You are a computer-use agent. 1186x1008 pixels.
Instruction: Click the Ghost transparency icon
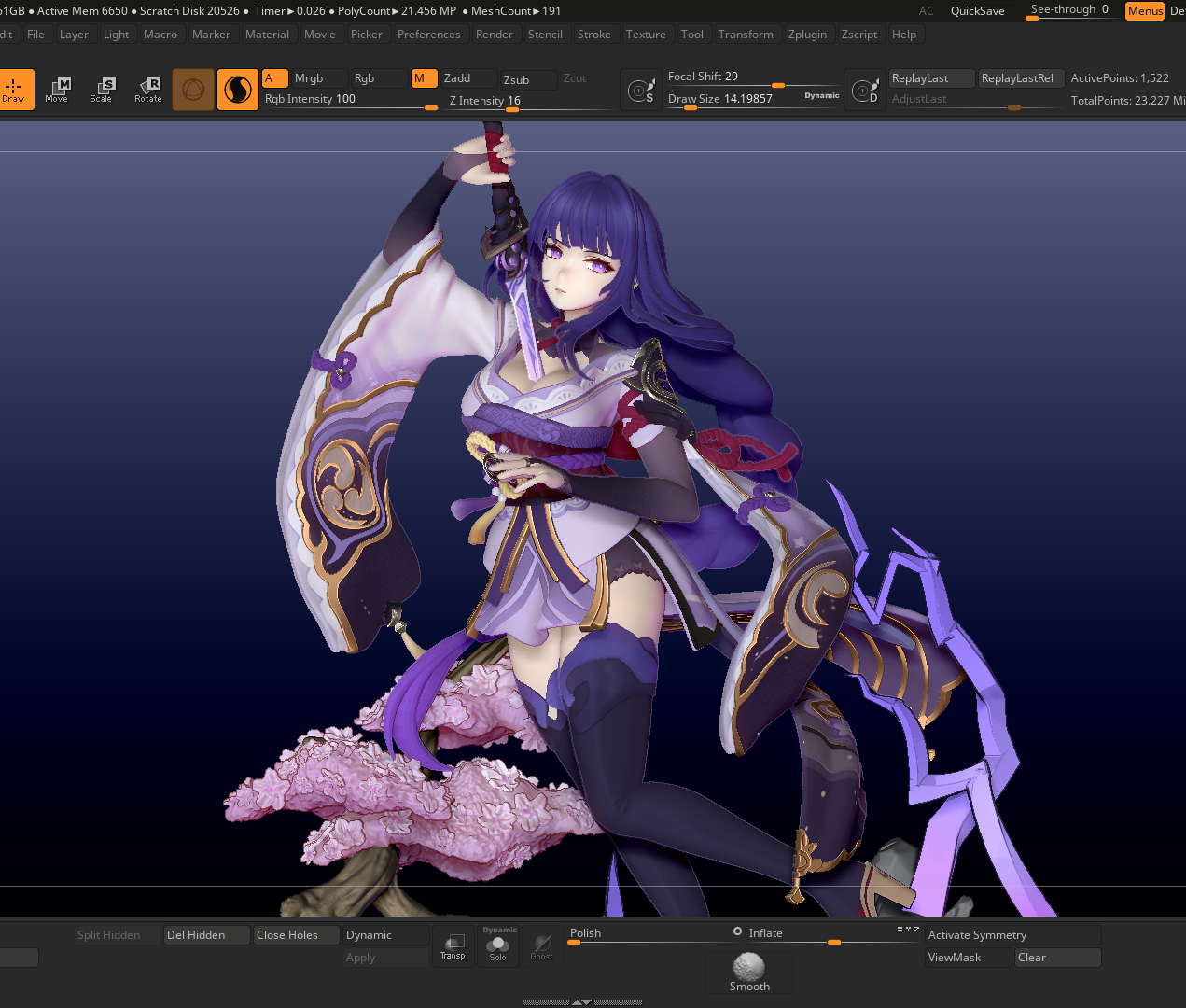click(541, 946)
